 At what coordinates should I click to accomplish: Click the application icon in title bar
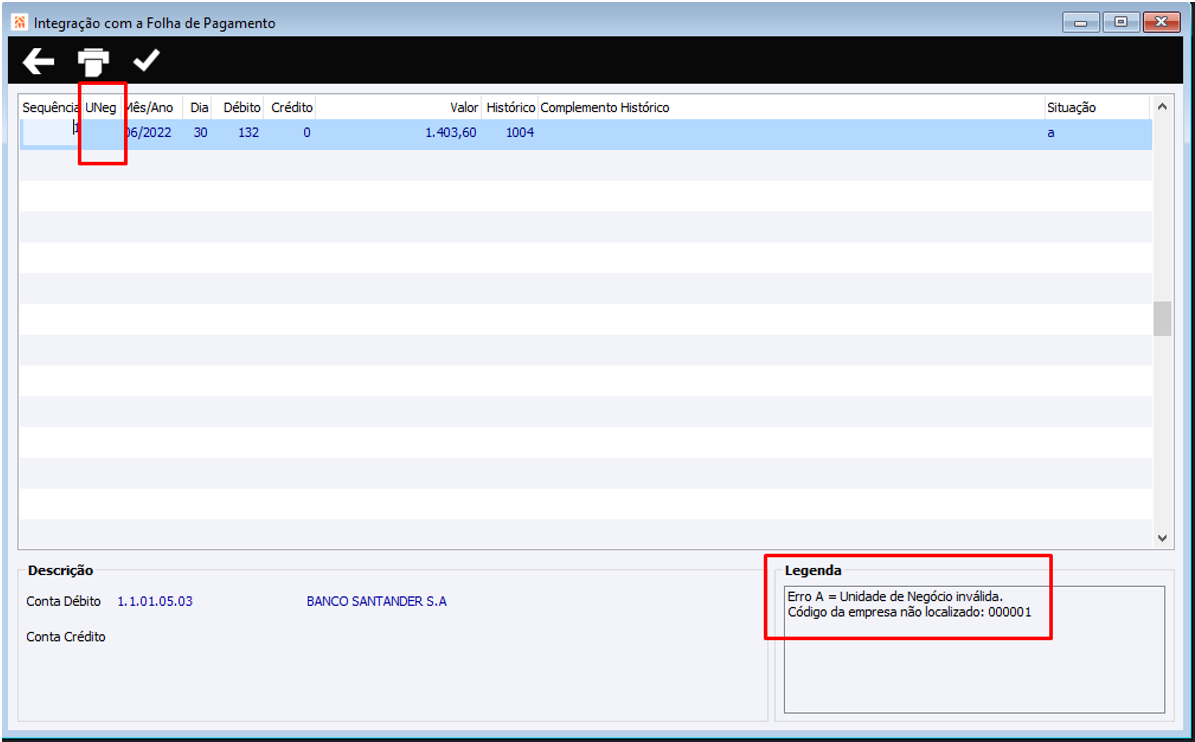(20, 22)
